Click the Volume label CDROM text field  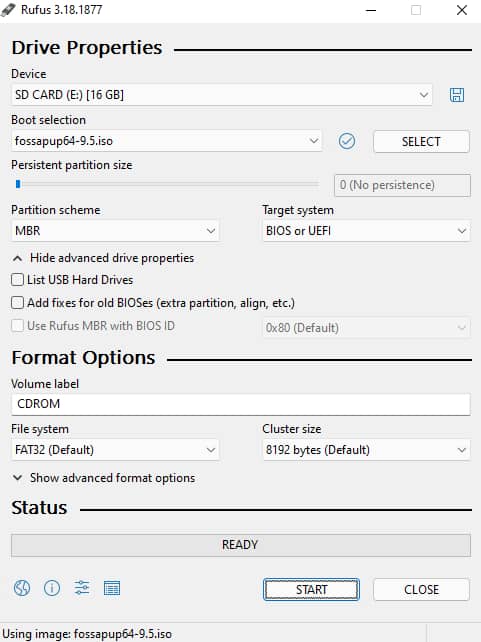(241, 404)
